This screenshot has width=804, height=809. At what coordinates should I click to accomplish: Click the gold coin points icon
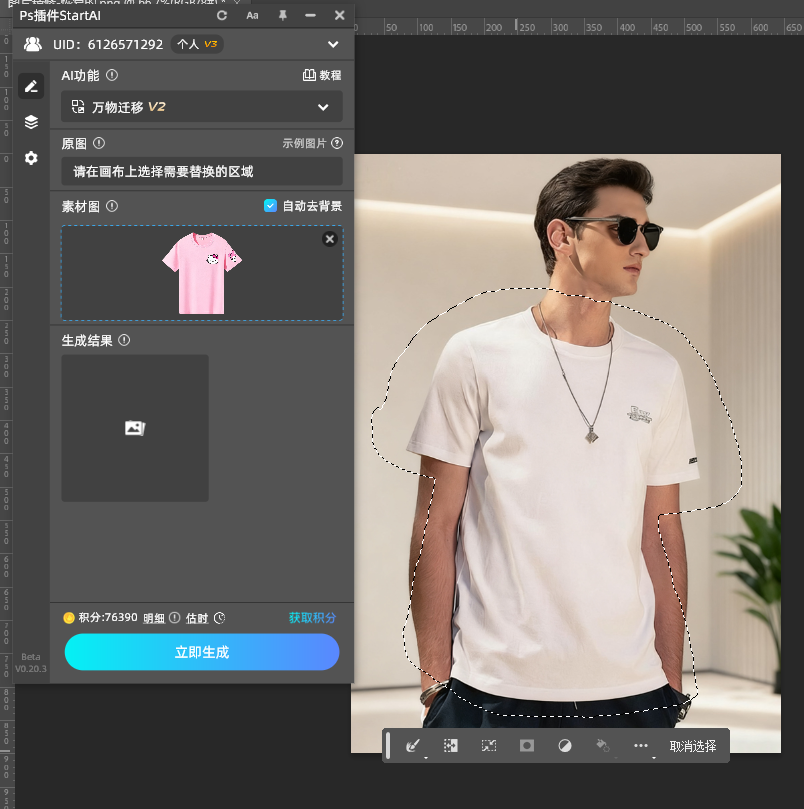pos(69,618)
